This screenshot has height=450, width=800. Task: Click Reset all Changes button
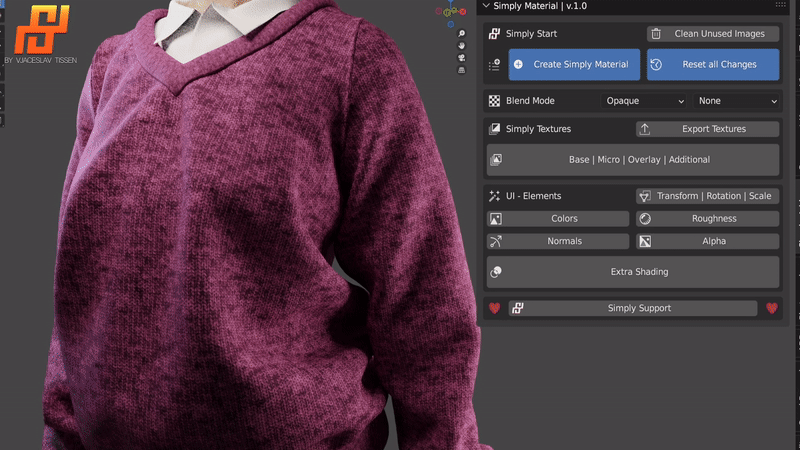(x=713, y=64)
